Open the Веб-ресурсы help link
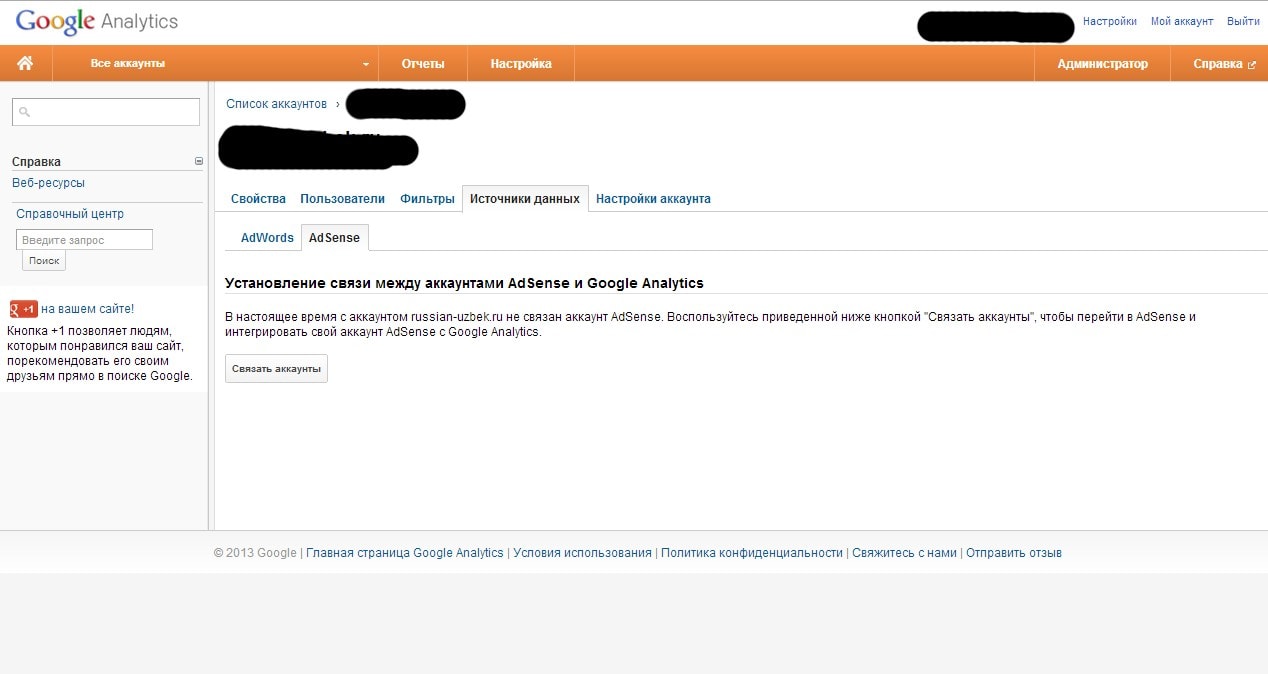Screen dimensions: 1268x674 48,183
